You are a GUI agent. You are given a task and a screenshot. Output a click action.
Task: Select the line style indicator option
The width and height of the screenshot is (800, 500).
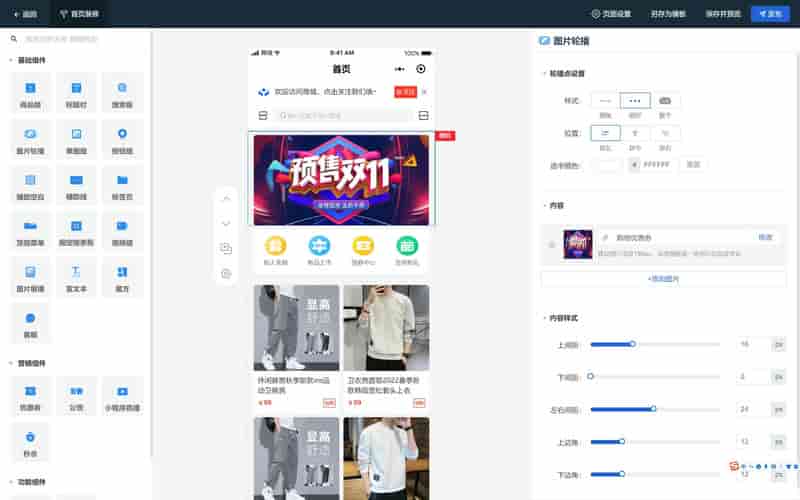point(605,101)
